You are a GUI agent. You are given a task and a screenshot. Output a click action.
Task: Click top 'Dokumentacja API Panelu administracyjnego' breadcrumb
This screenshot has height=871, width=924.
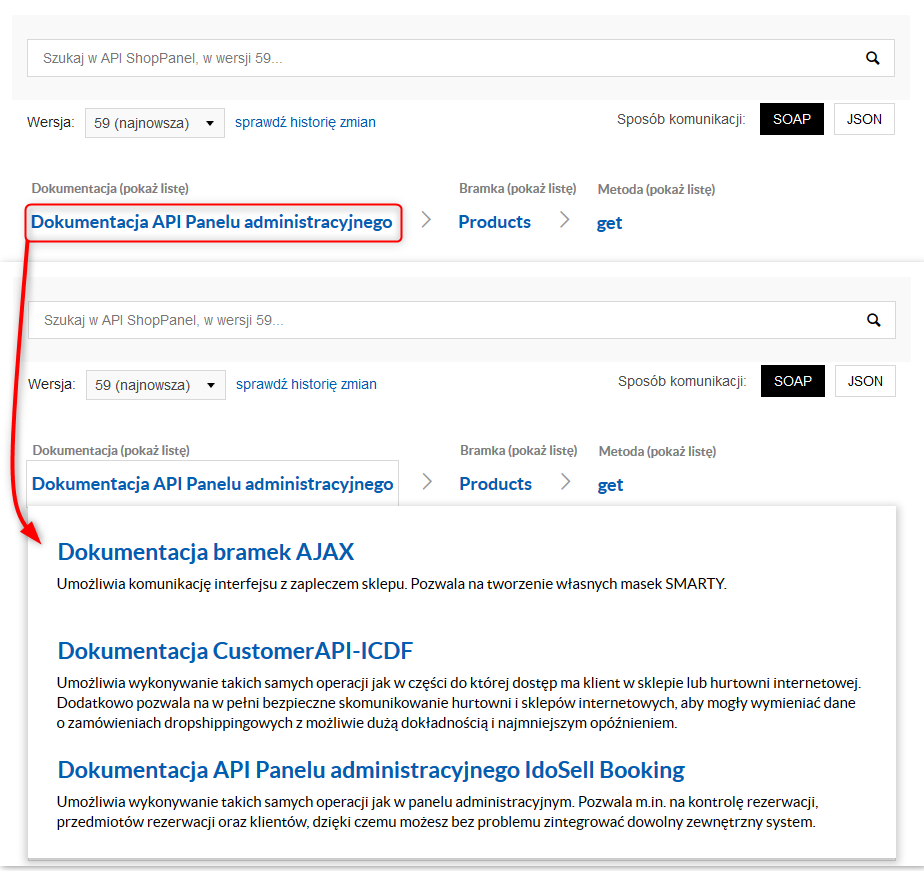[x=212, y=222]
